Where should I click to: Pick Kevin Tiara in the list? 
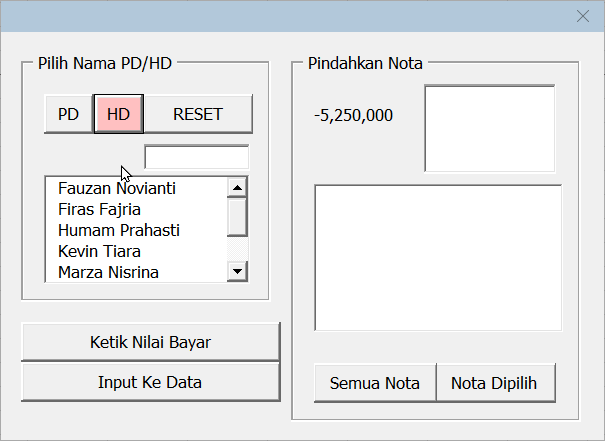[x=137, y=252]
